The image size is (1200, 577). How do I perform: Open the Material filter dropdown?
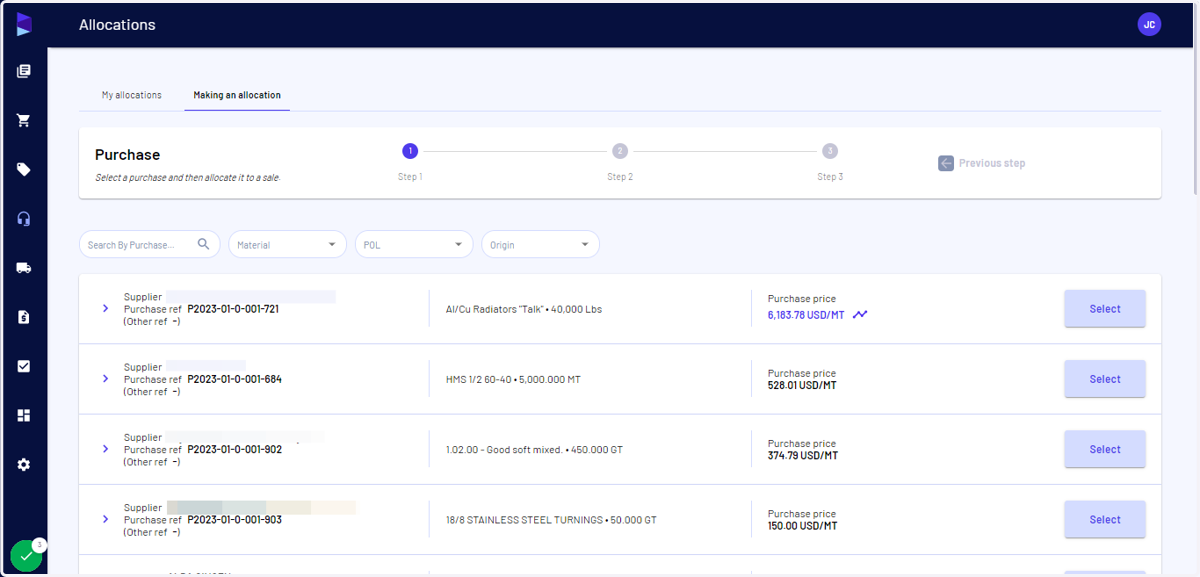[x=287, y=244]
